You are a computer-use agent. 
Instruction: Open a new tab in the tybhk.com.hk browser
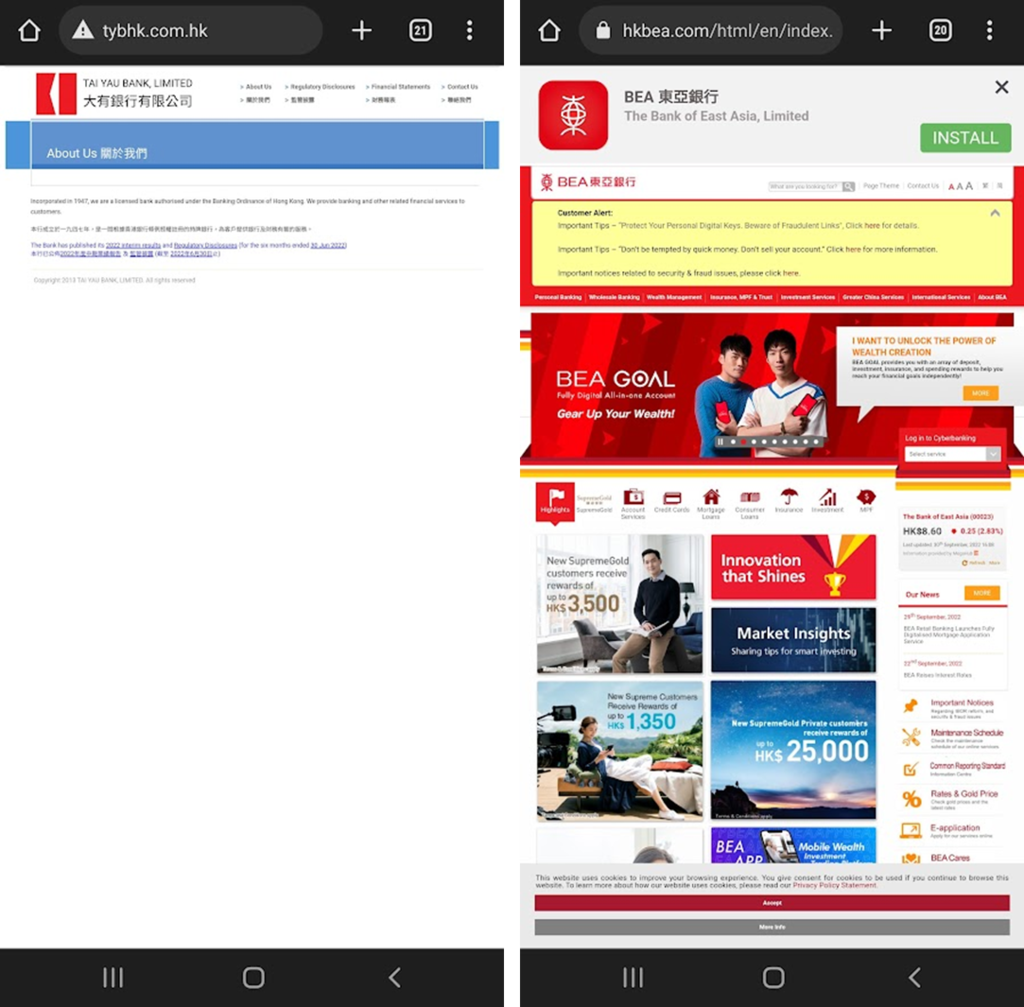[x=361, y=30]
